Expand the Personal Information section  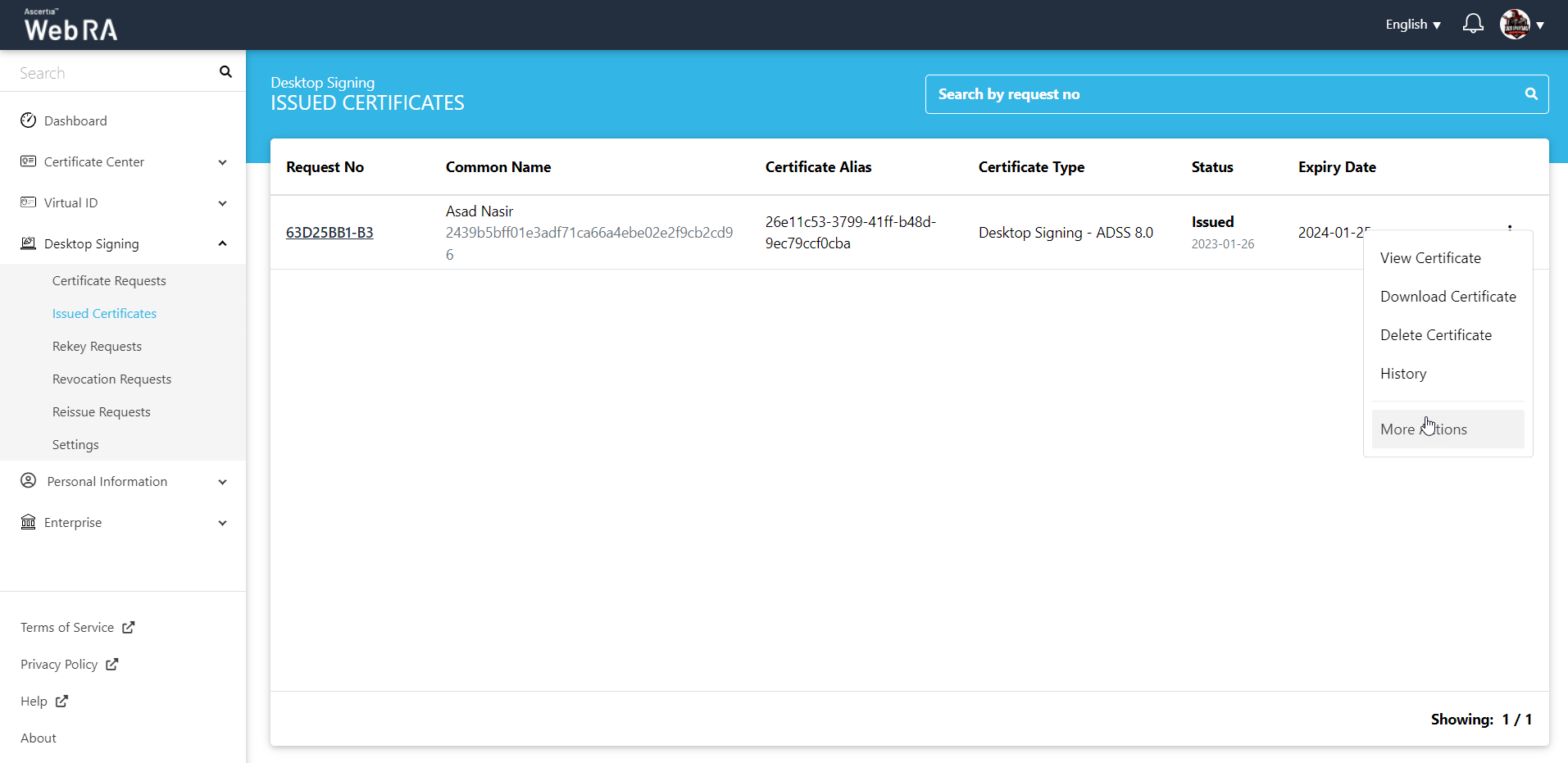222,482
